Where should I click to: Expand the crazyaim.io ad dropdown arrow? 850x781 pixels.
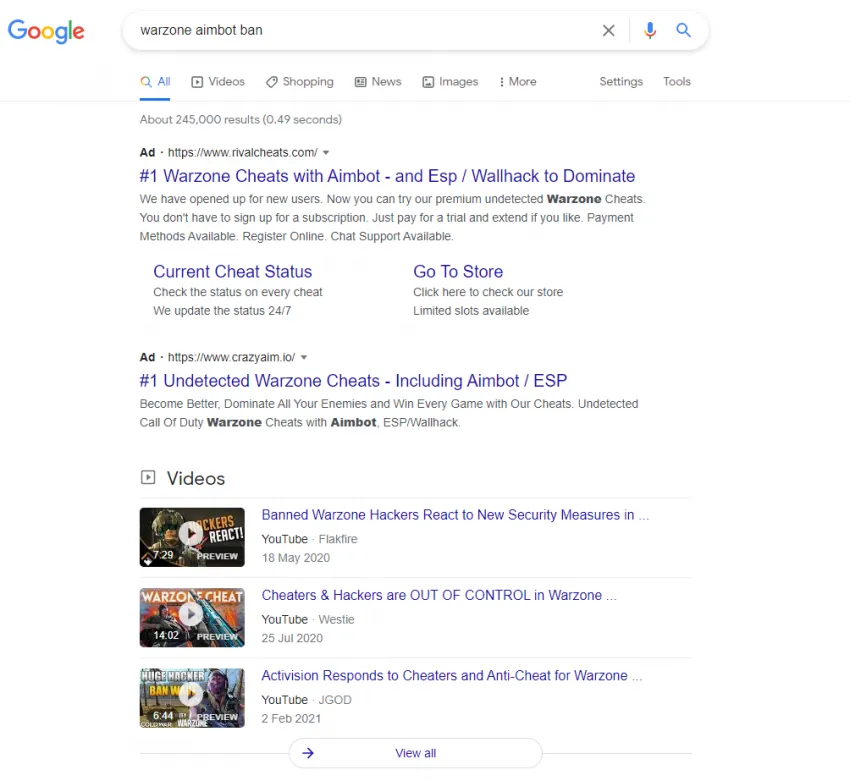303,357
